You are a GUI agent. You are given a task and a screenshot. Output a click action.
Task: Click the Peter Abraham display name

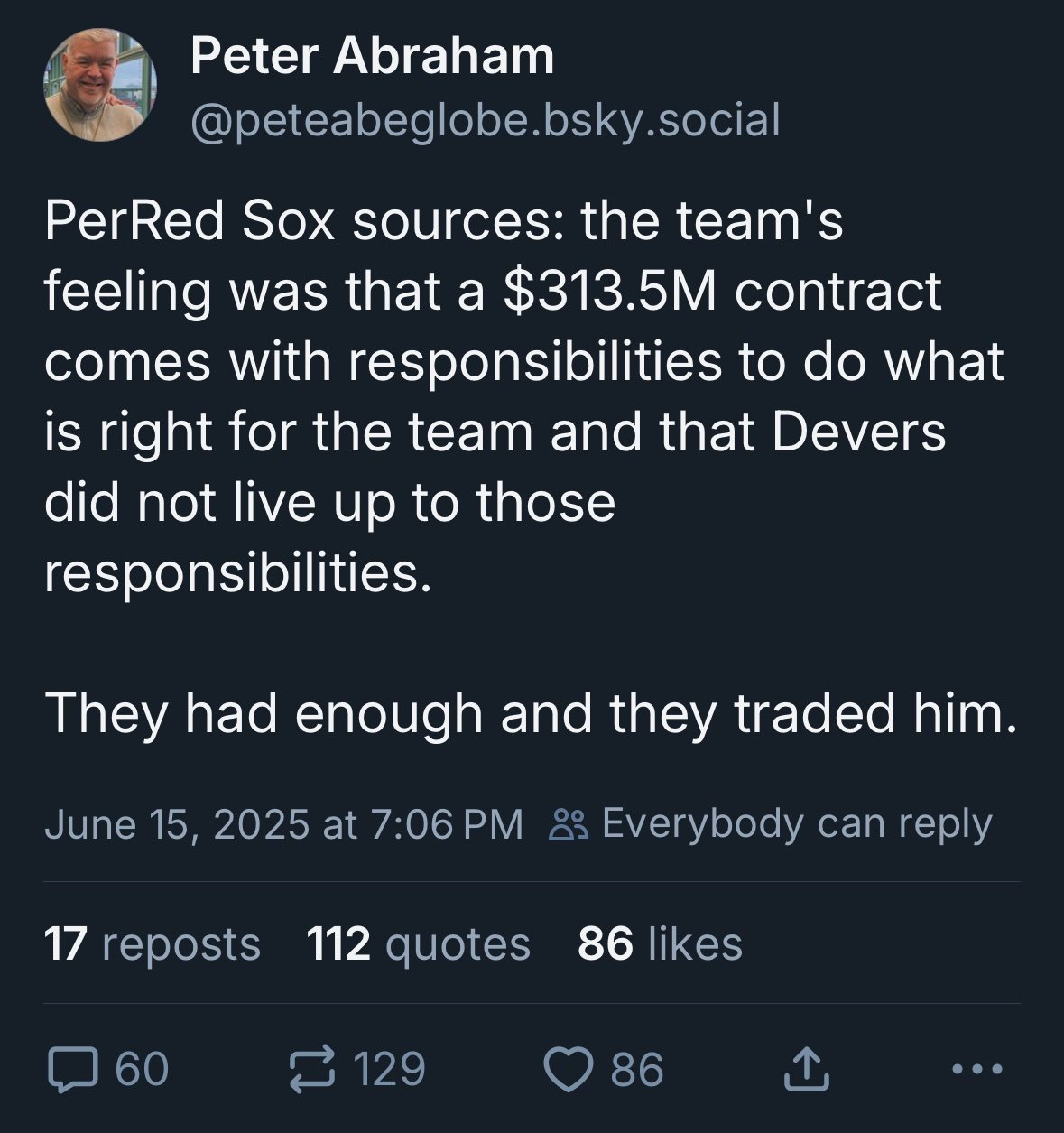pyautogui.click(x=372, y=56)
